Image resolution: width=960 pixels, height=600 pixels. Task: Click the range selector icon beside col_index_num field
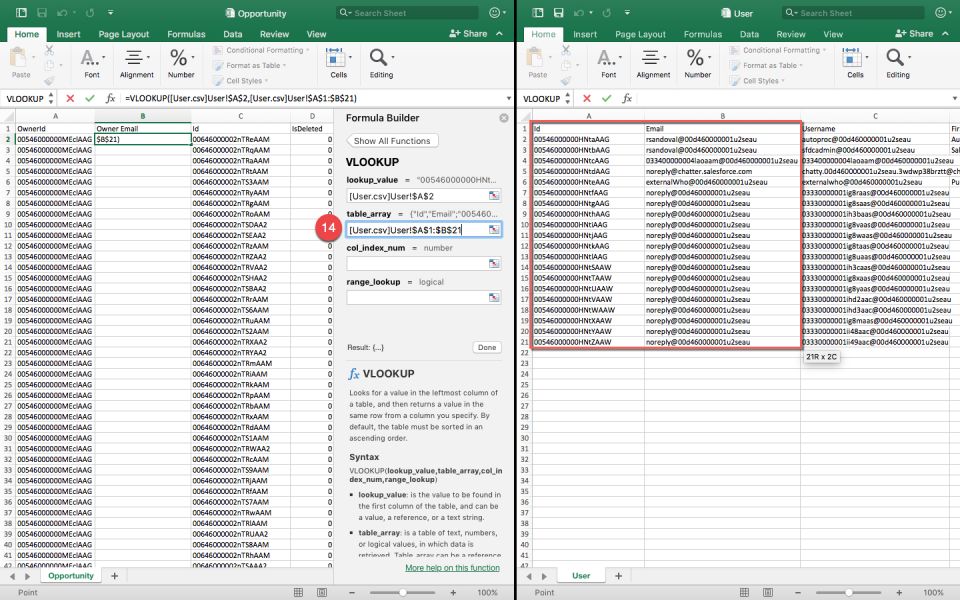(494, 263)
